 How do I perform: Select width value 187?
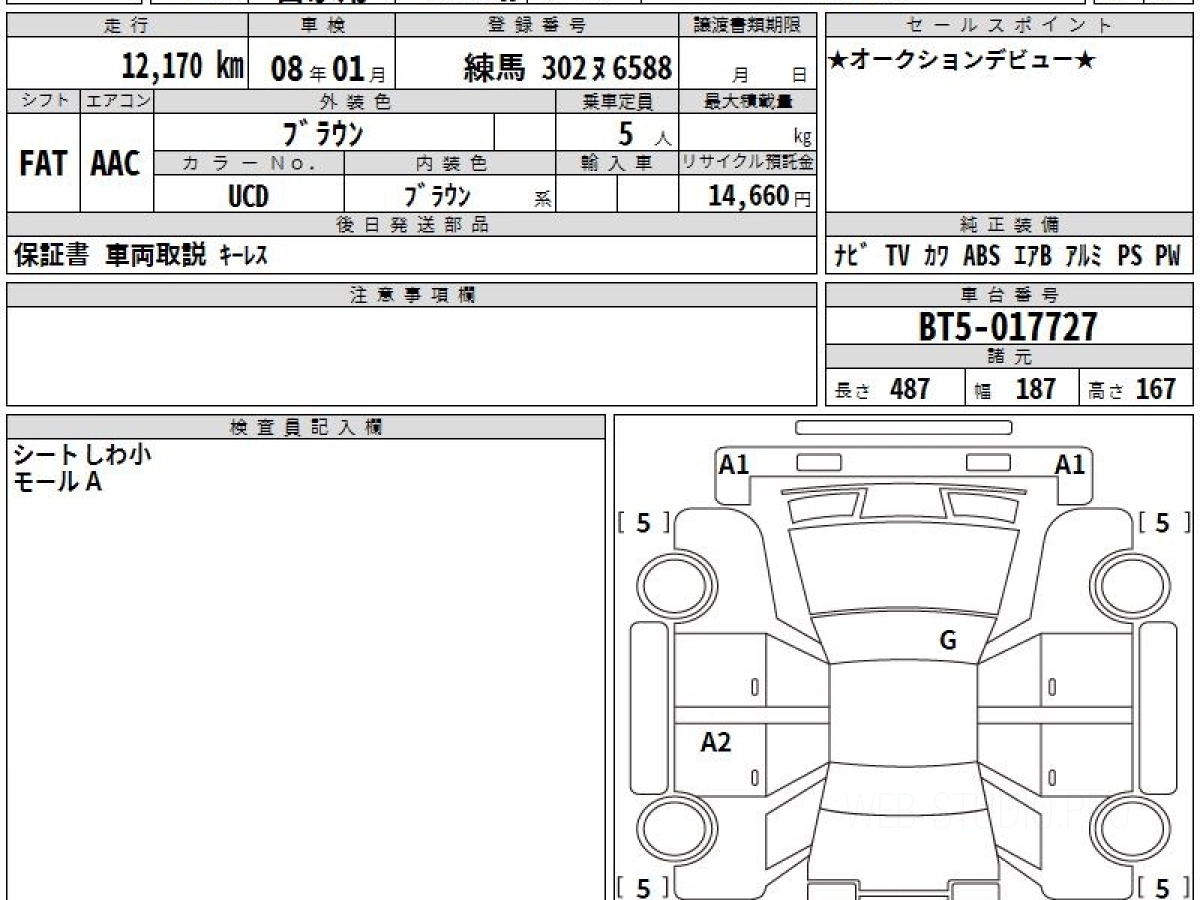(x=1036, y=389)
